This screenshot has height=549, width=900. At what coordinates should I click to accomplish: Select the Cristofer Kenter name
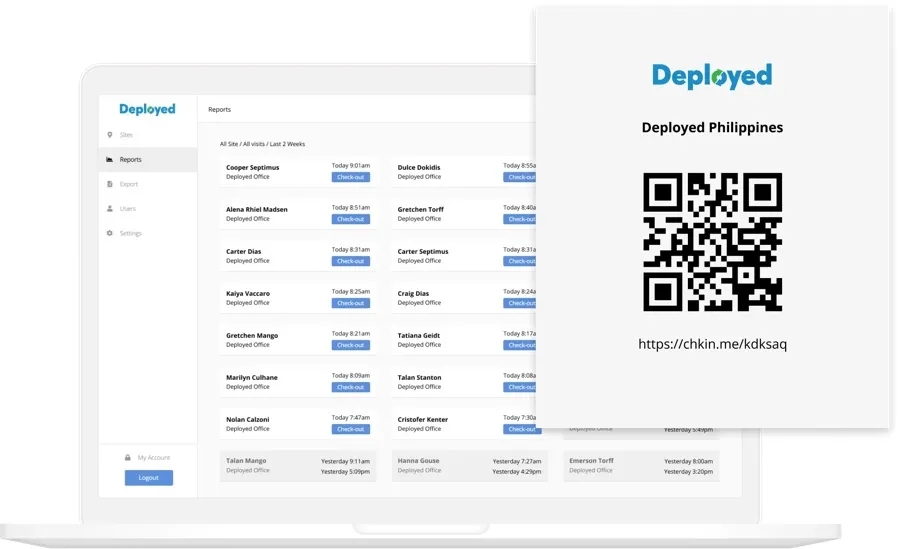pos(423,419)
